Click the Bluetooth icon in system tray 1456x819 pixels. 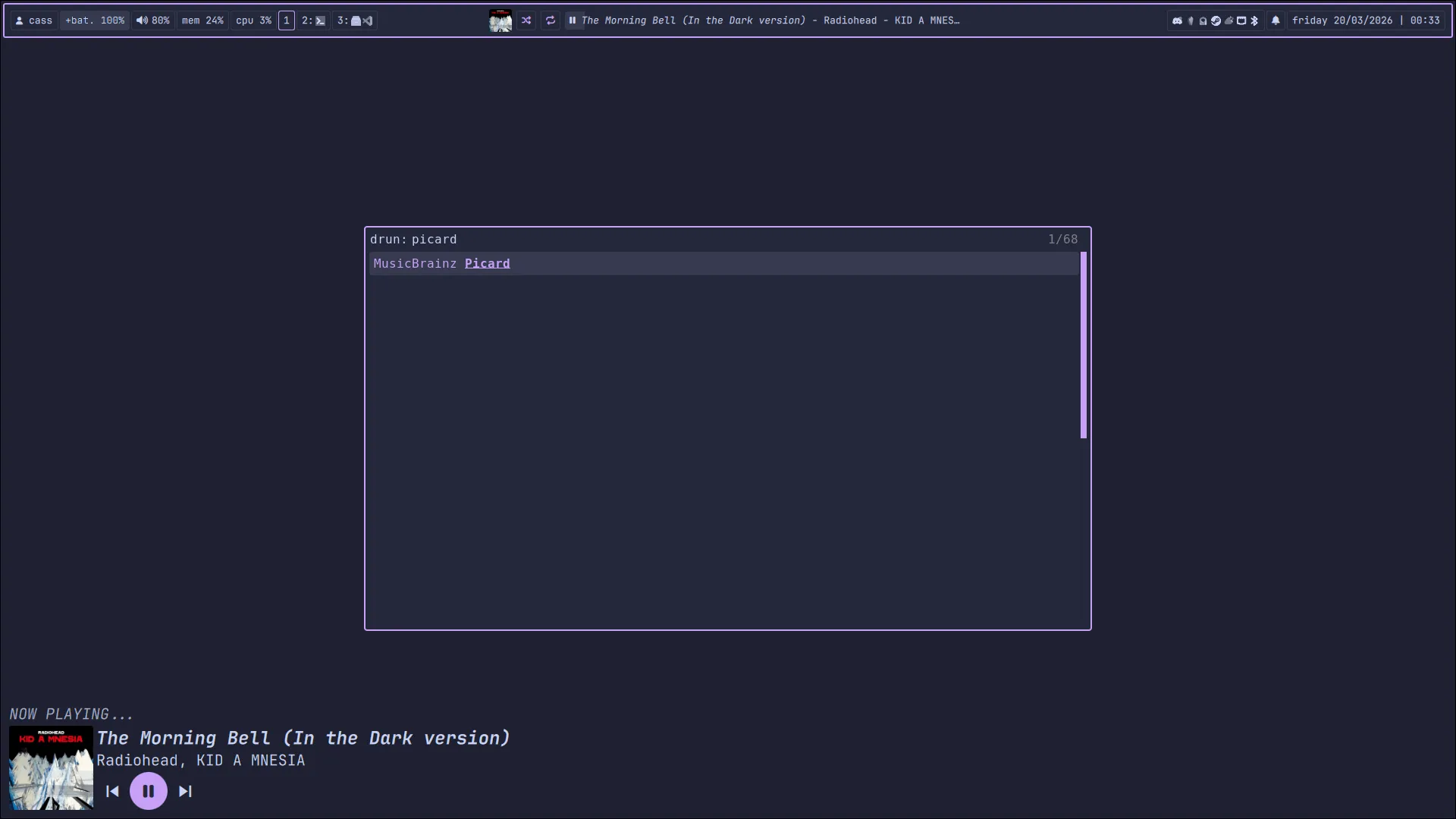[x=1254, y=20]
